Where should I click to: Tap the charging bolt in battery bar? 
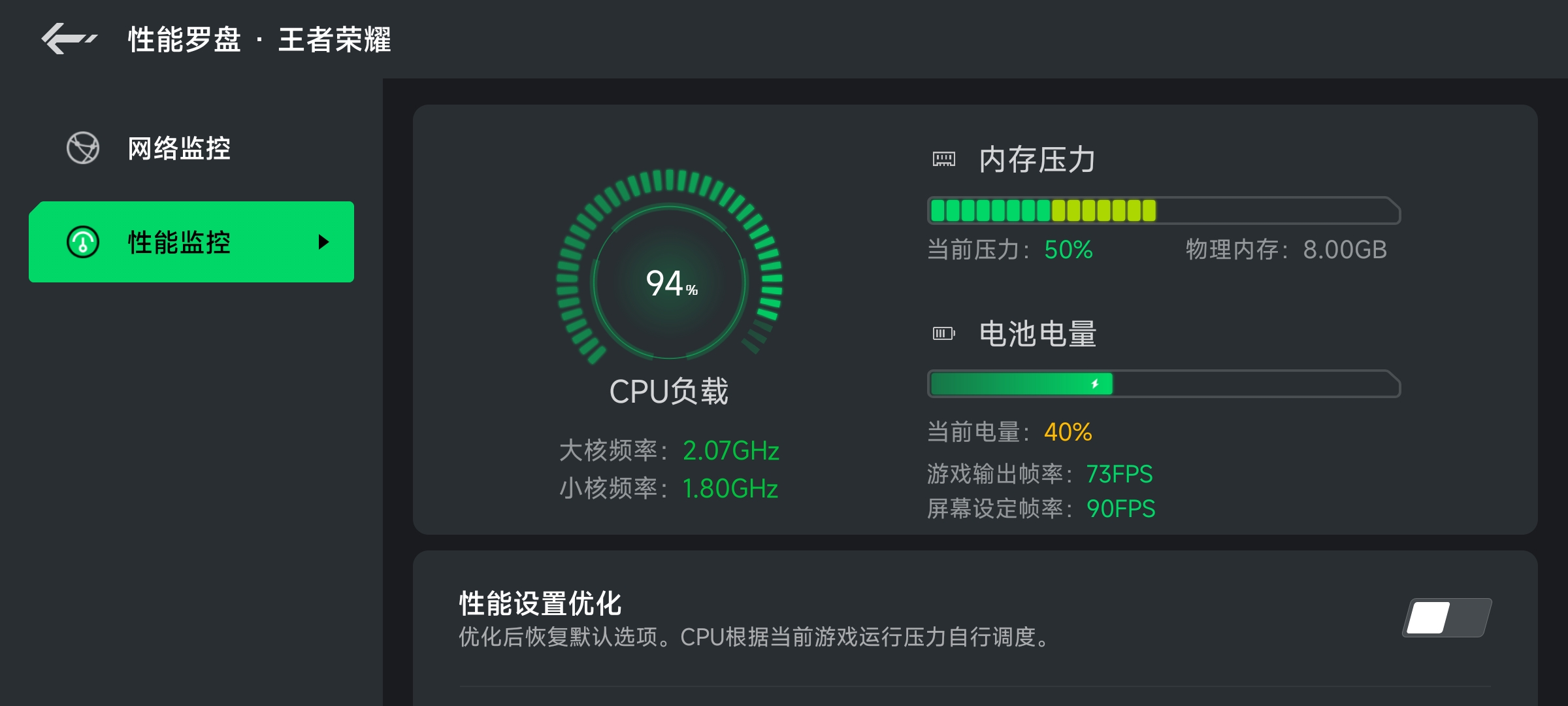[x=1095, y=384]
